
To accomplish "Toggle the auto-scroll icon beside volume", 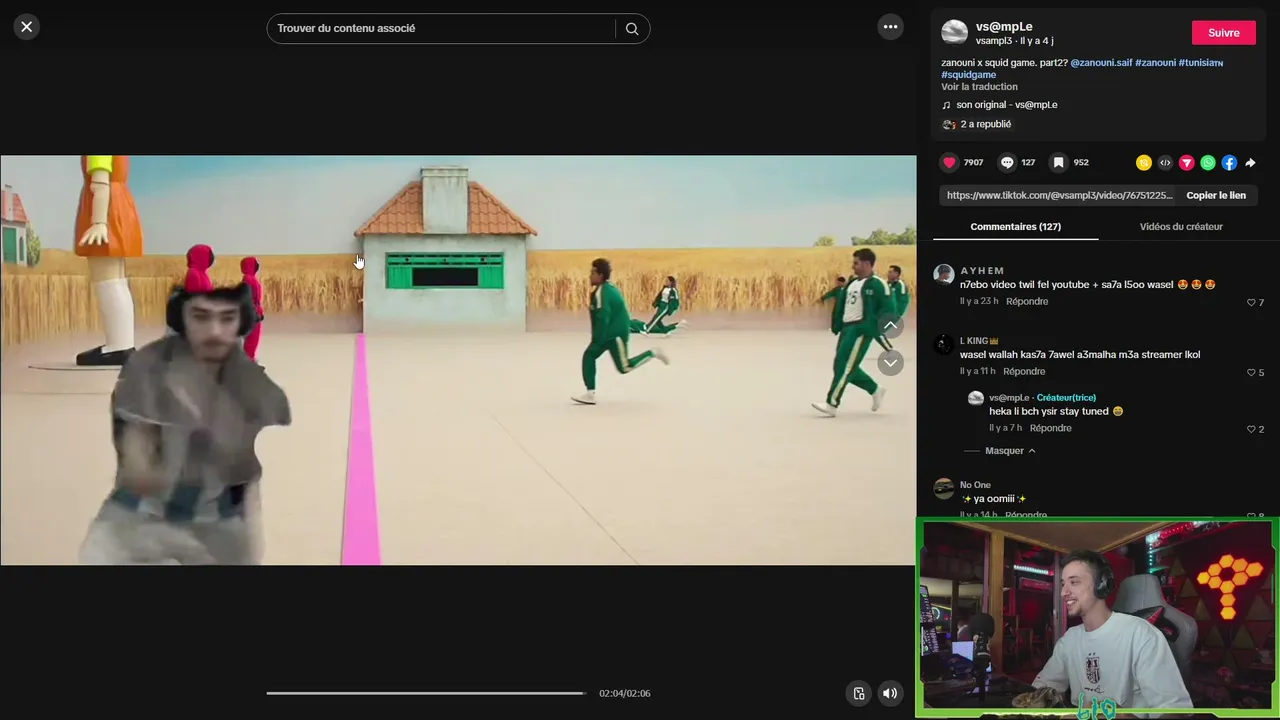I will tap(858, 693).
